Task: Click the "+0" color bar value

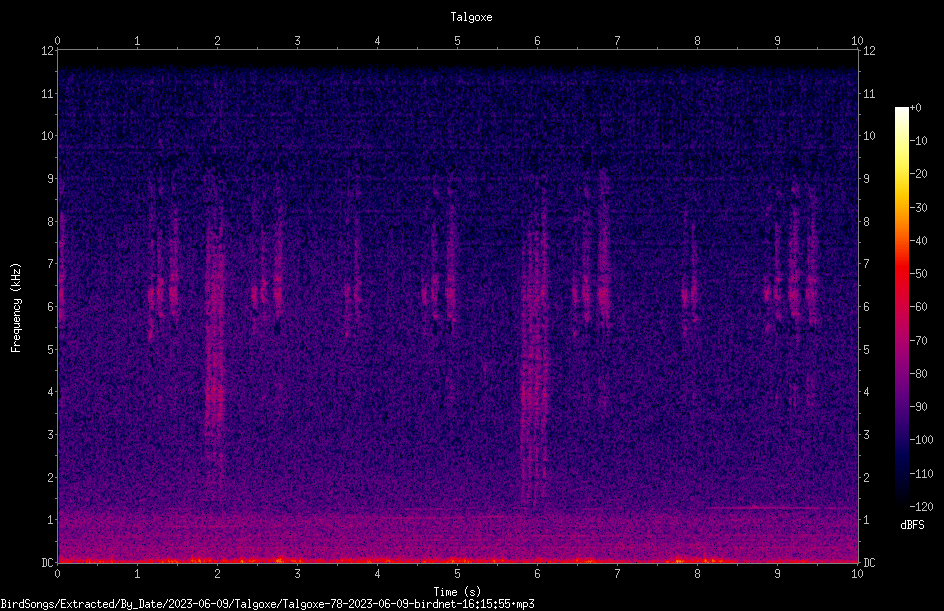Action: tap(915, 108)
